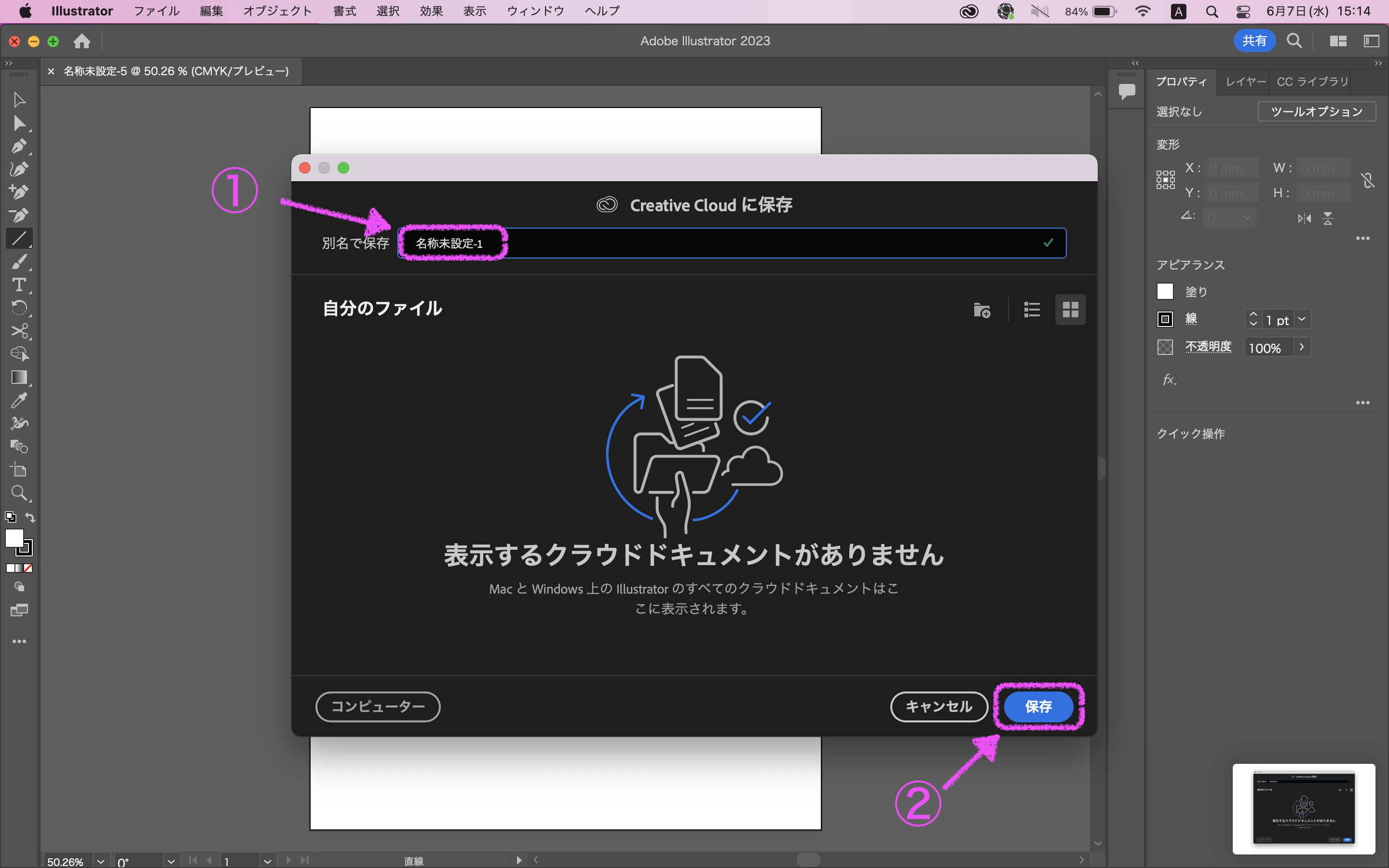The height and width of the screenshot is (868, 1389).
Task: Open the オブジェクト menu
Action: coord(277,11)
